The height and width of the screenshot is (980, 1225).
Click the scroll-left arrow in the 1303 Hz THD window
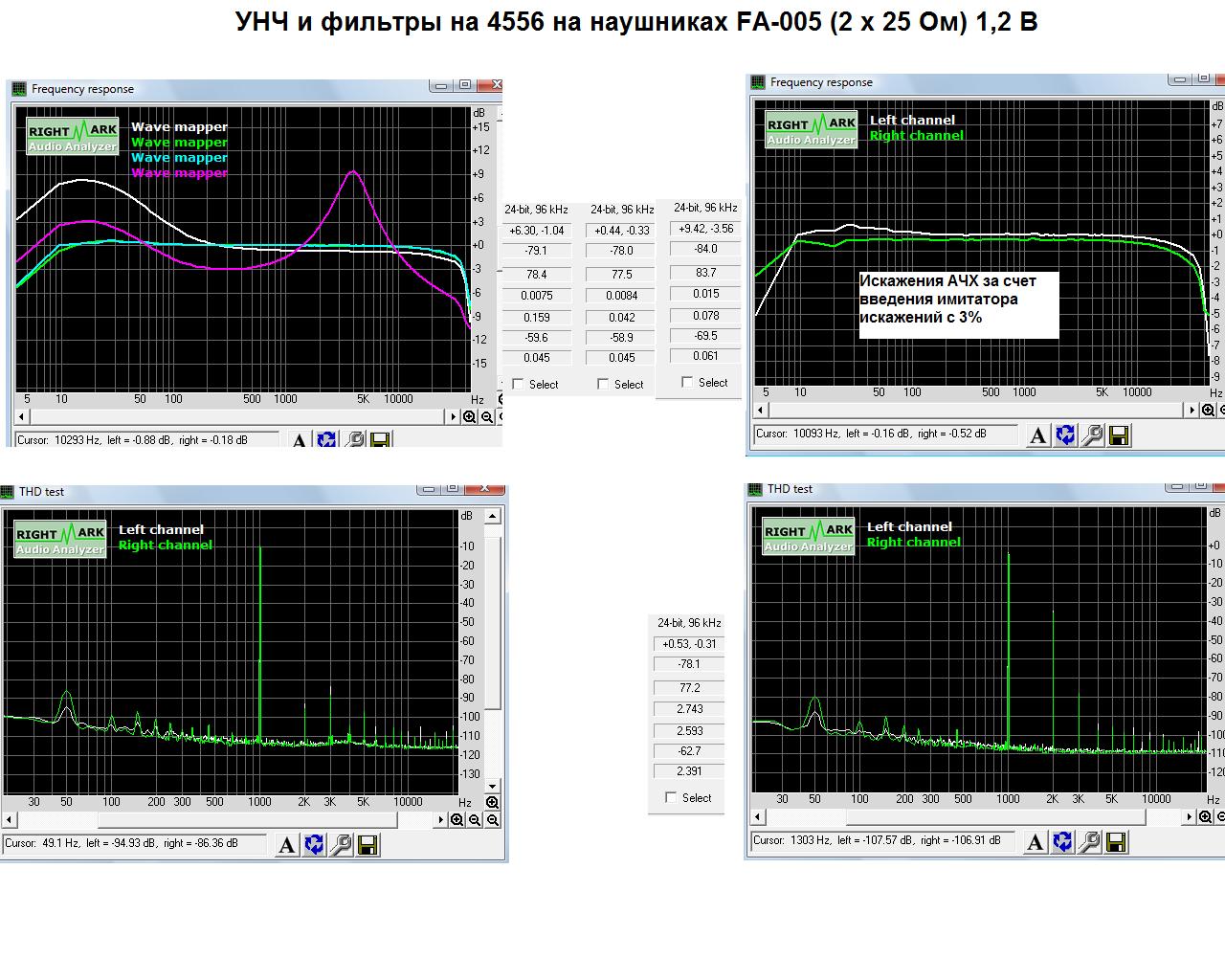click(x=758, y=817)
